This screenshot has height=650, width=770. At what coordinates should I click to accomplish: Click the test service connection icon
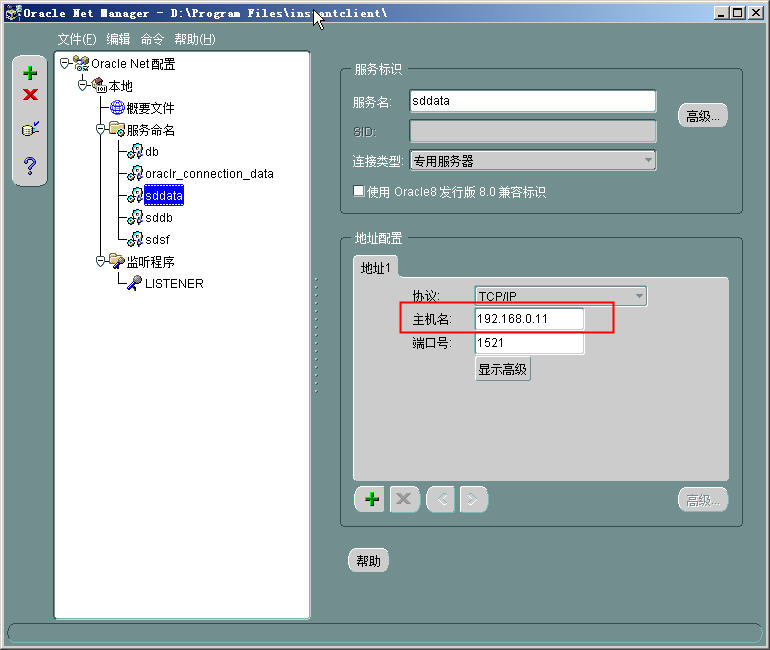pos(30,129)
